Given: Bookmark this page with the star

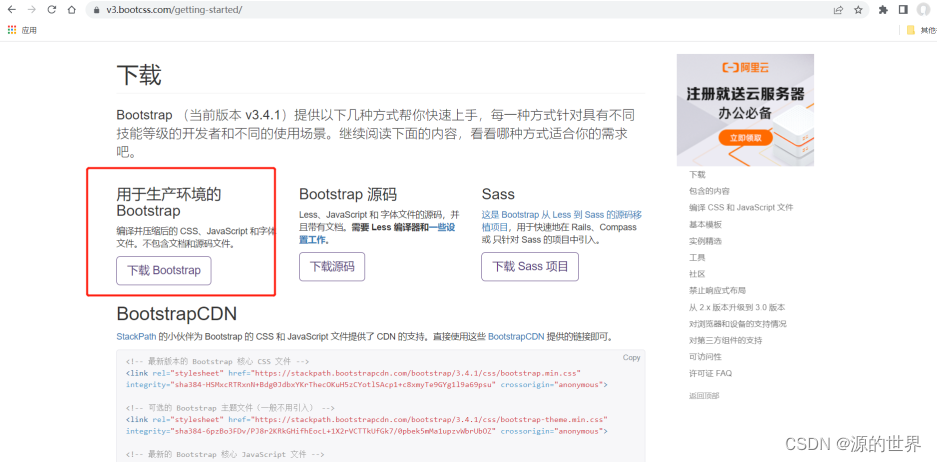Looking at the screenshot, I should pyautogui.click(x=858, y=10).
